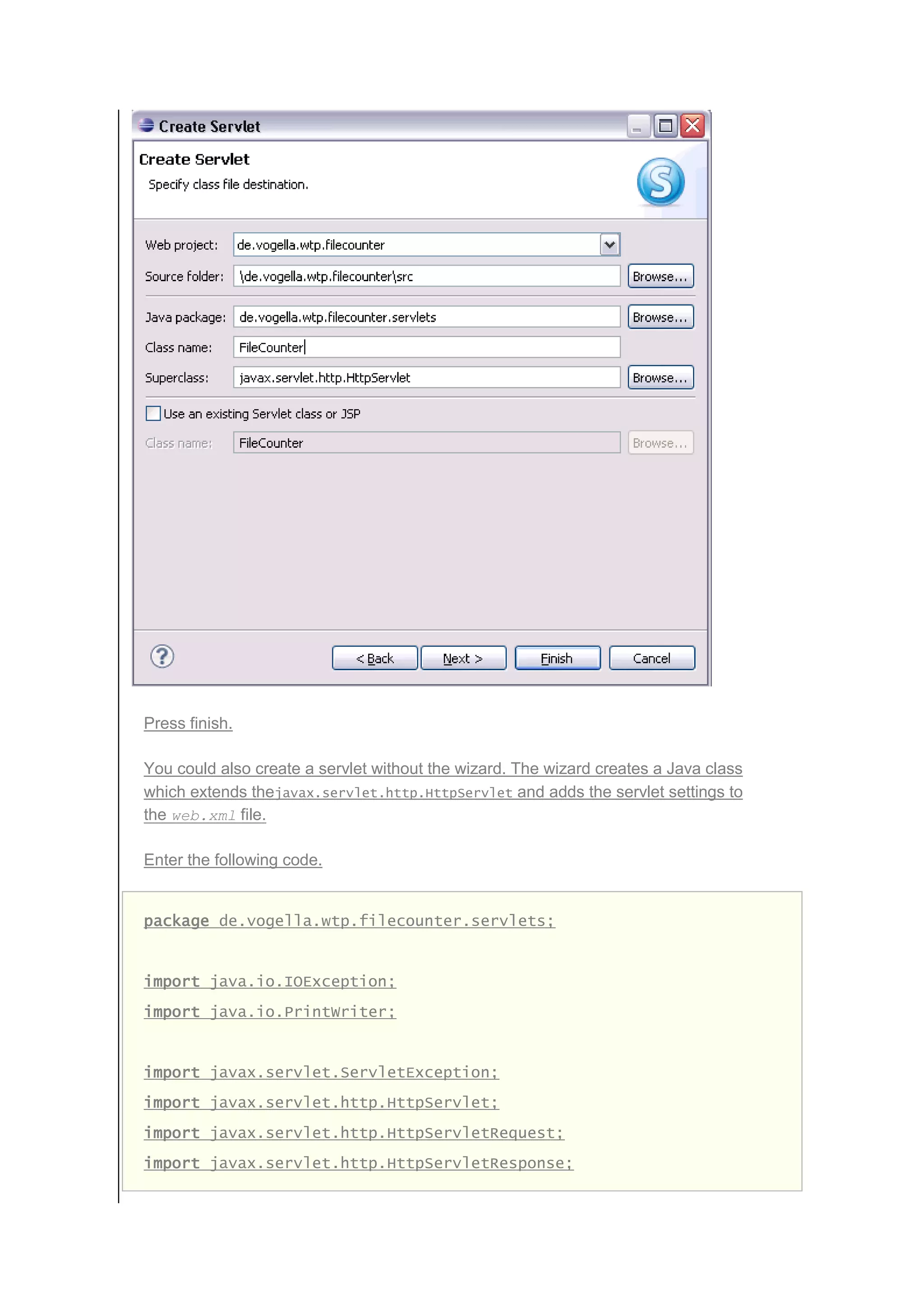Click the Eclipse icon in title bar
Viewport: 924px width, 1307px height.
point(146,125)
